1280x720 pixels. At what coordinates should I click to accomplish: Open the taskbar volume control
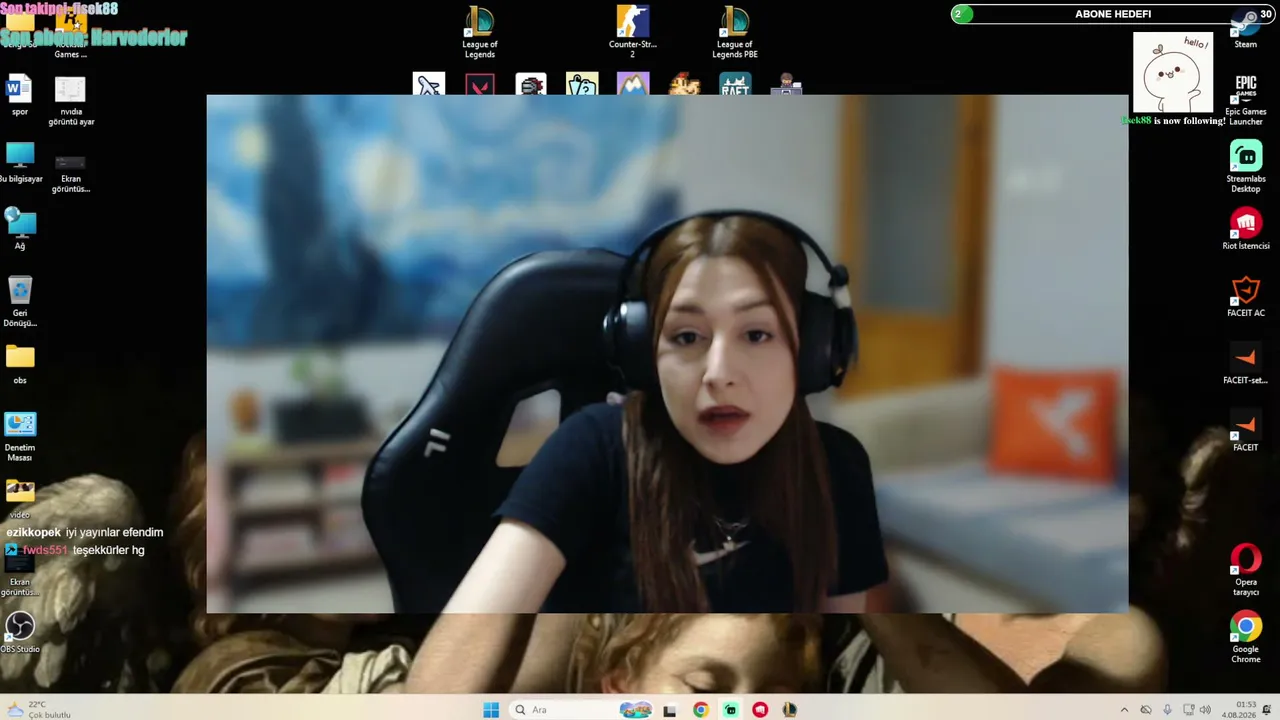click(1205, 710)
